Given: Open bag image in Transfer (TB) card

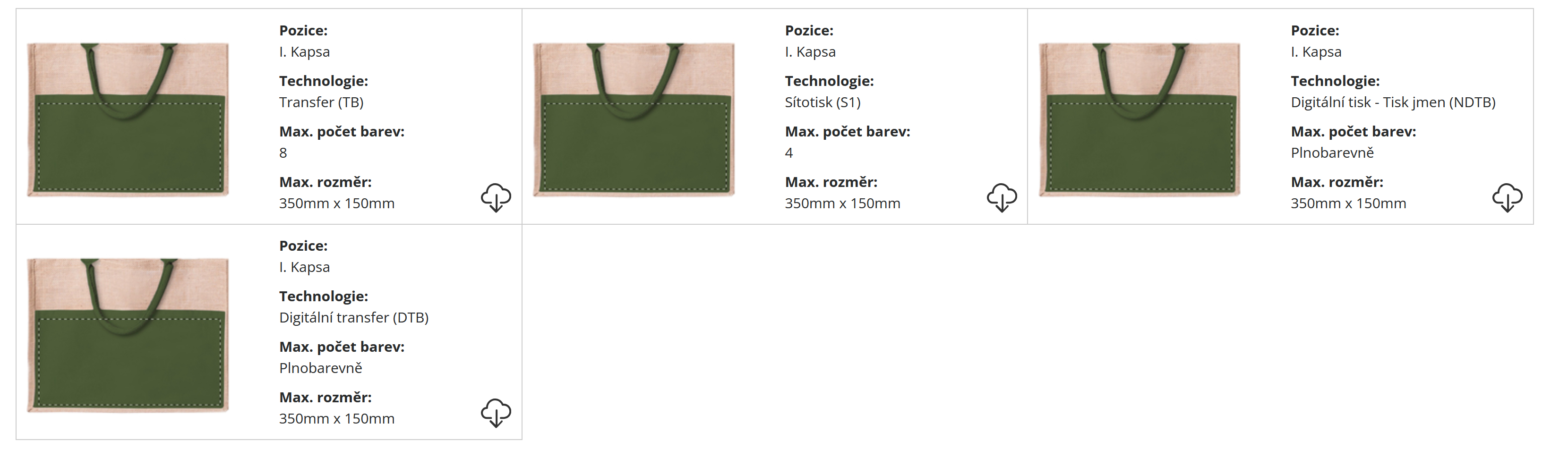Looking at the screenshot, I should (128, 119).
